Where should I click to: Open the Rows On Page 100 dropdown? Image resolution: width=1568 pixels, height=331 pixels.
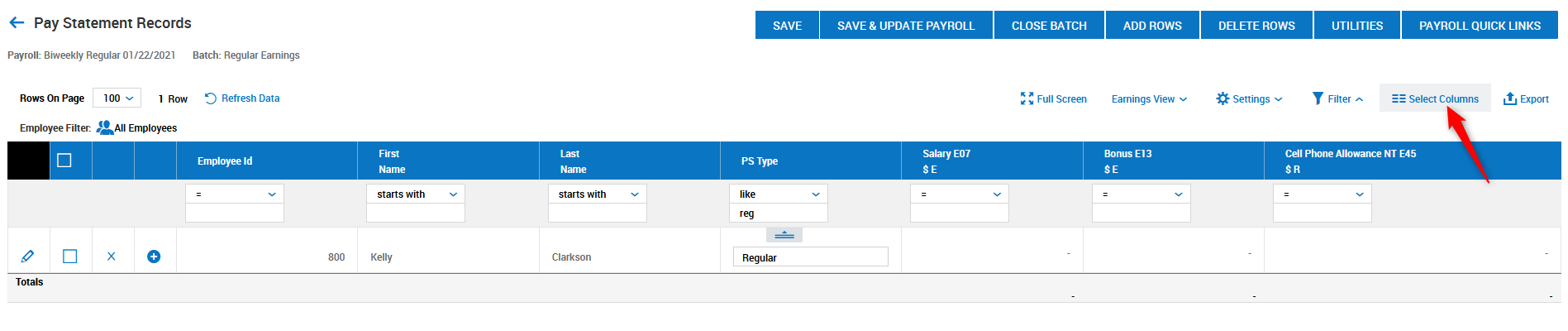click(117, 98)
